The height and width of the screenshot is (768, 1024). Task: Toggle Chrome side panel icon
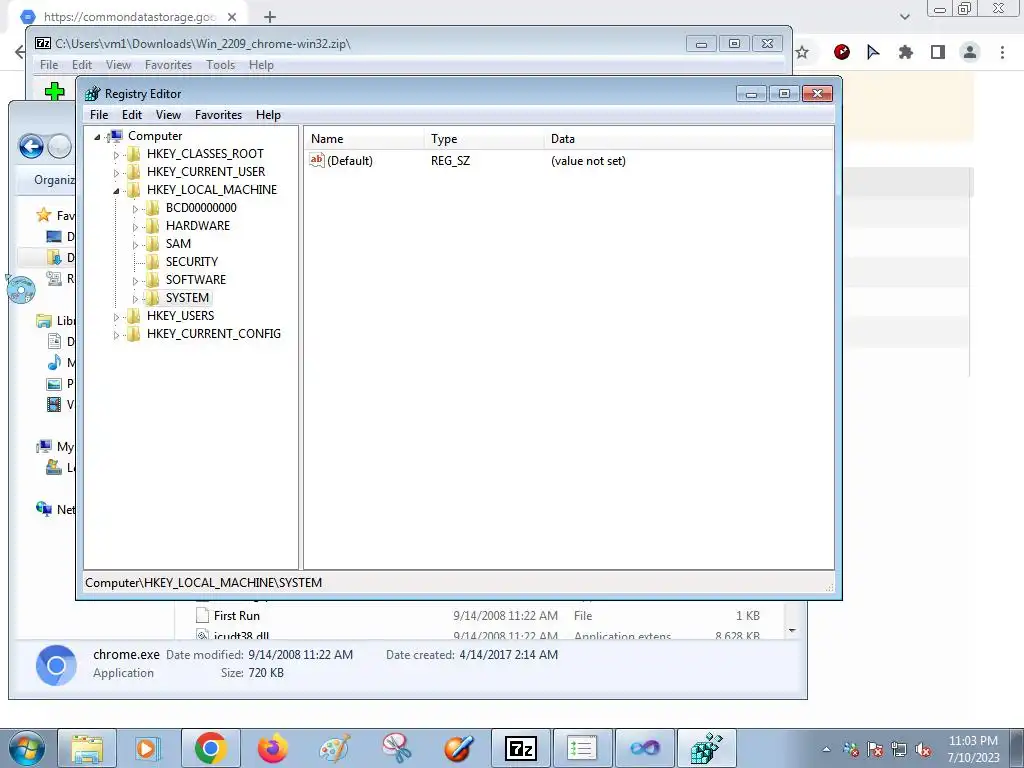[938, 52]
